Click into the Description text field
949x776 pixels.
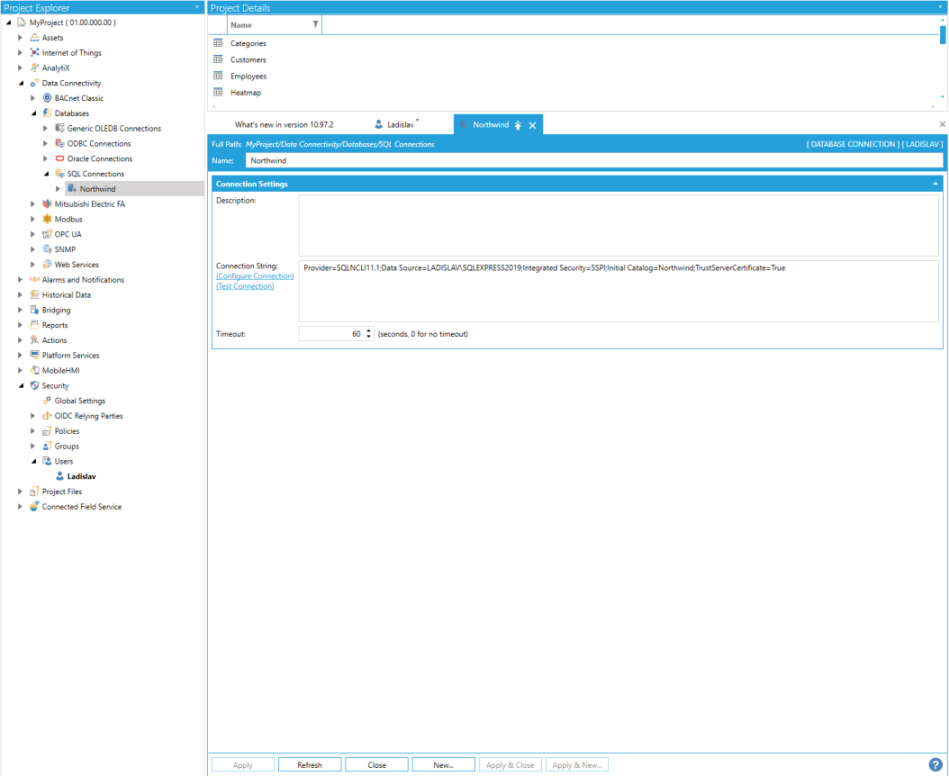point(618,225)
